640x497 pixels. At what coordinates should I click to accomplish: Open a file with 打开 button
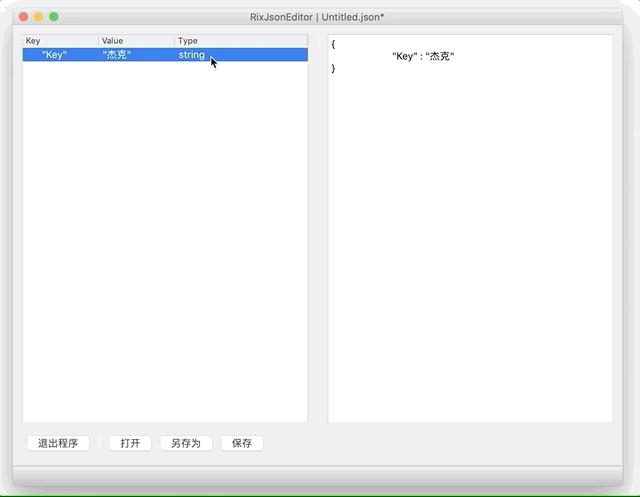click(130, 443)
